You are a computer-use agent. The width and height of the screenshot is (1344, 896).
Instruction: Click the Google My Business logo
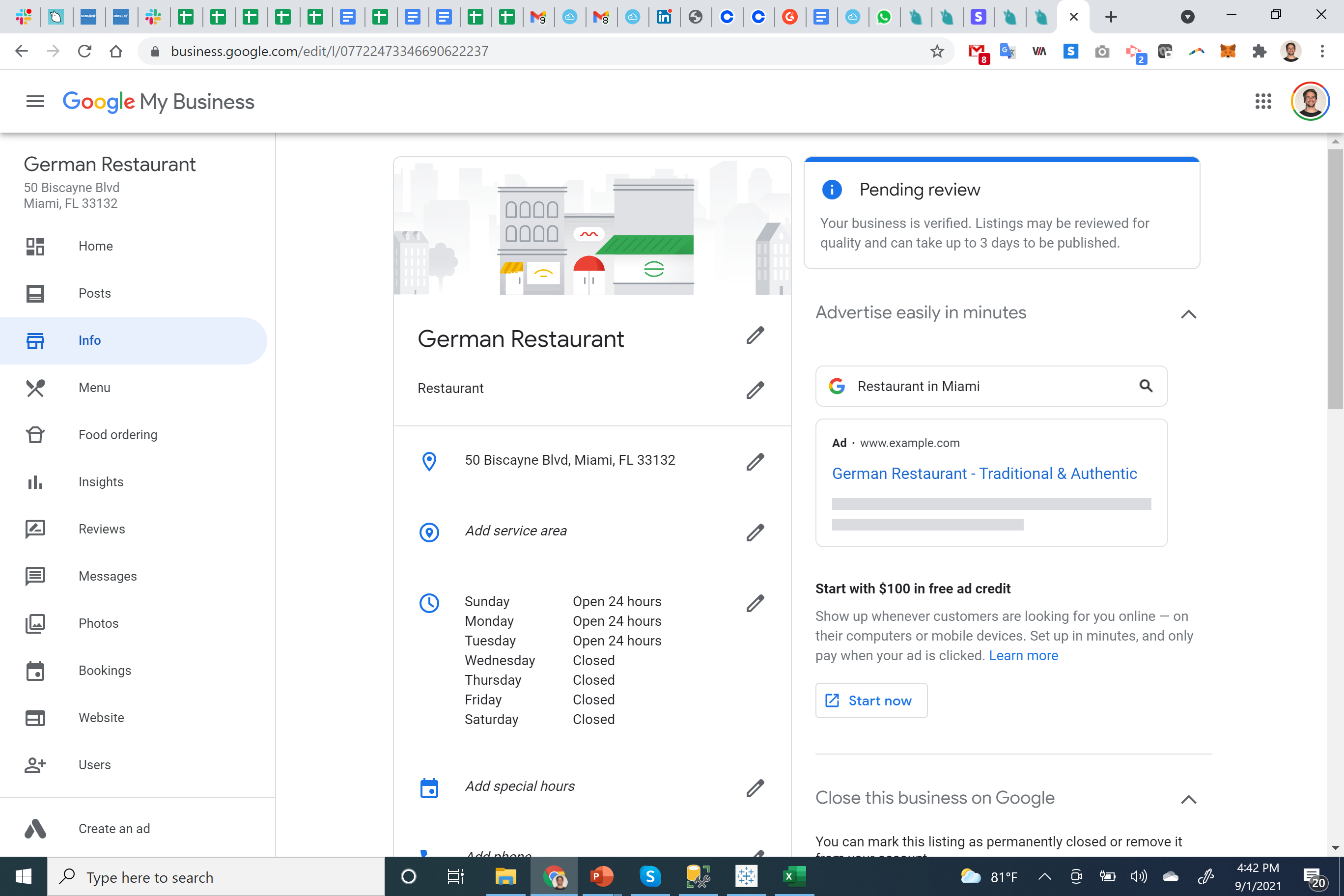pos(158,102)
